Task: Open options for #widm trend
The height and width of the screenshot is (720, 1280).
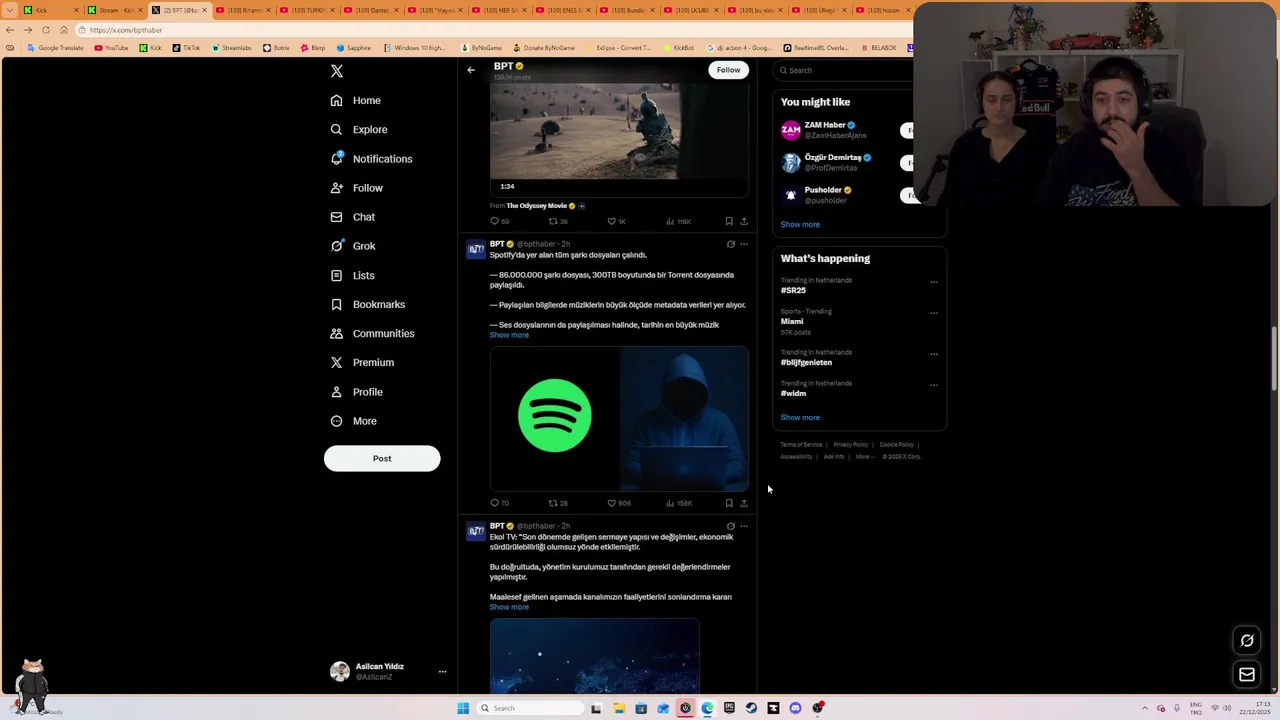Action: point(934,385)
